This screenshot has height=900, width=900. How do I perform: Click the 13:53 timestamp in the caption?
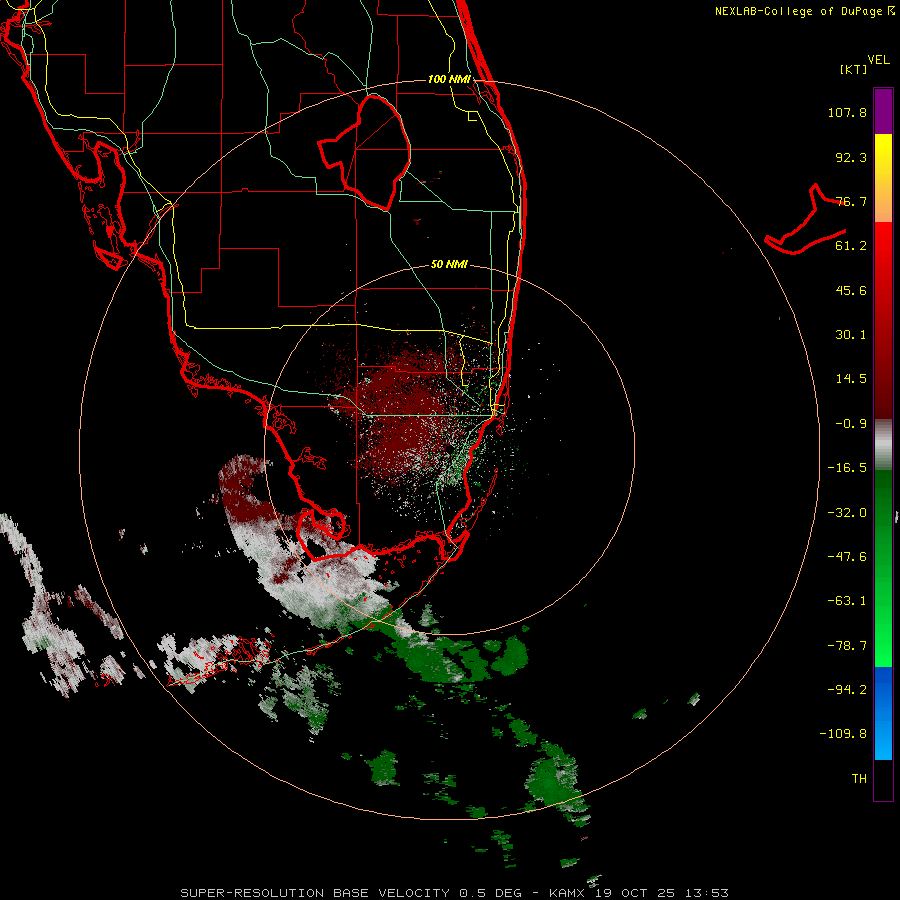click(x=708, y=893)
